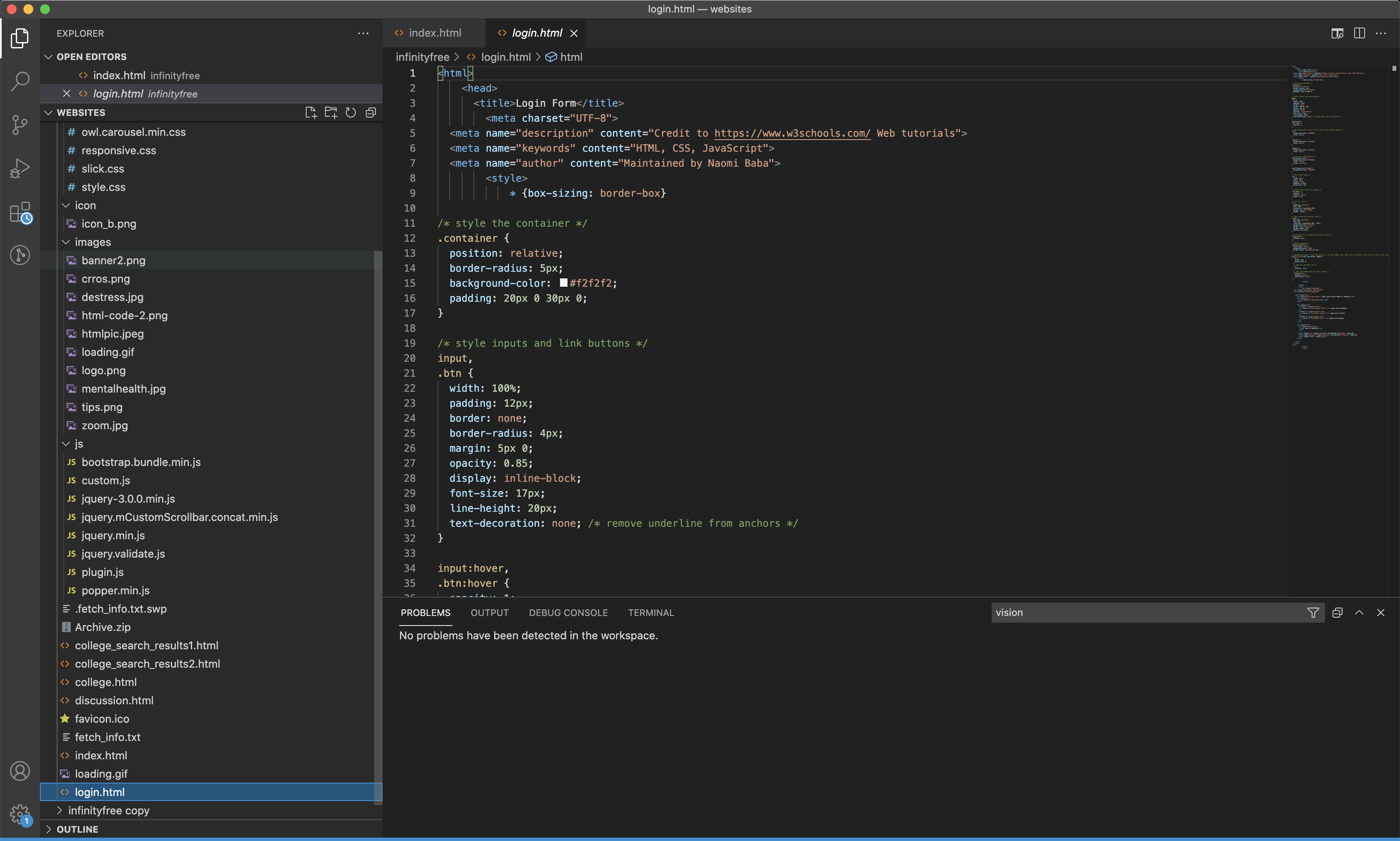
Task: Toggle the problems filter funnel icon
Action: 1313,613
